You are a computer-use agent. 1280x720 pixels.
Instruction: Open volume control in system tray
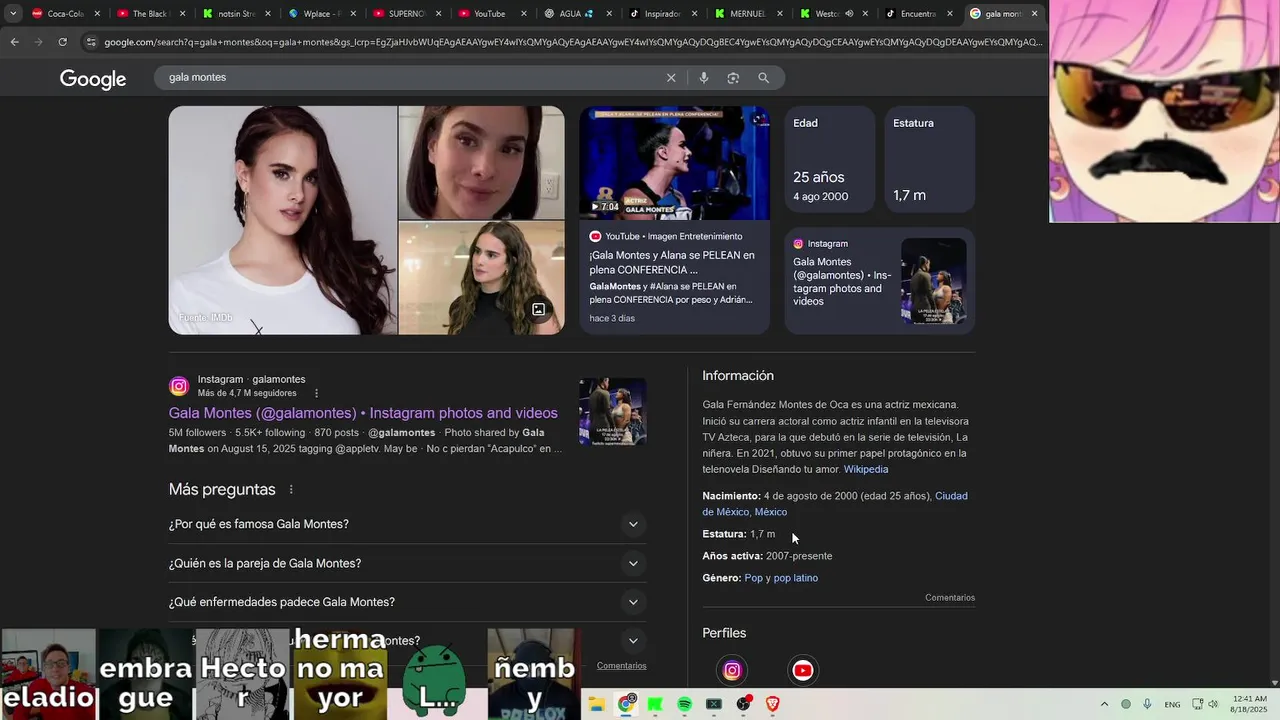1212,704
